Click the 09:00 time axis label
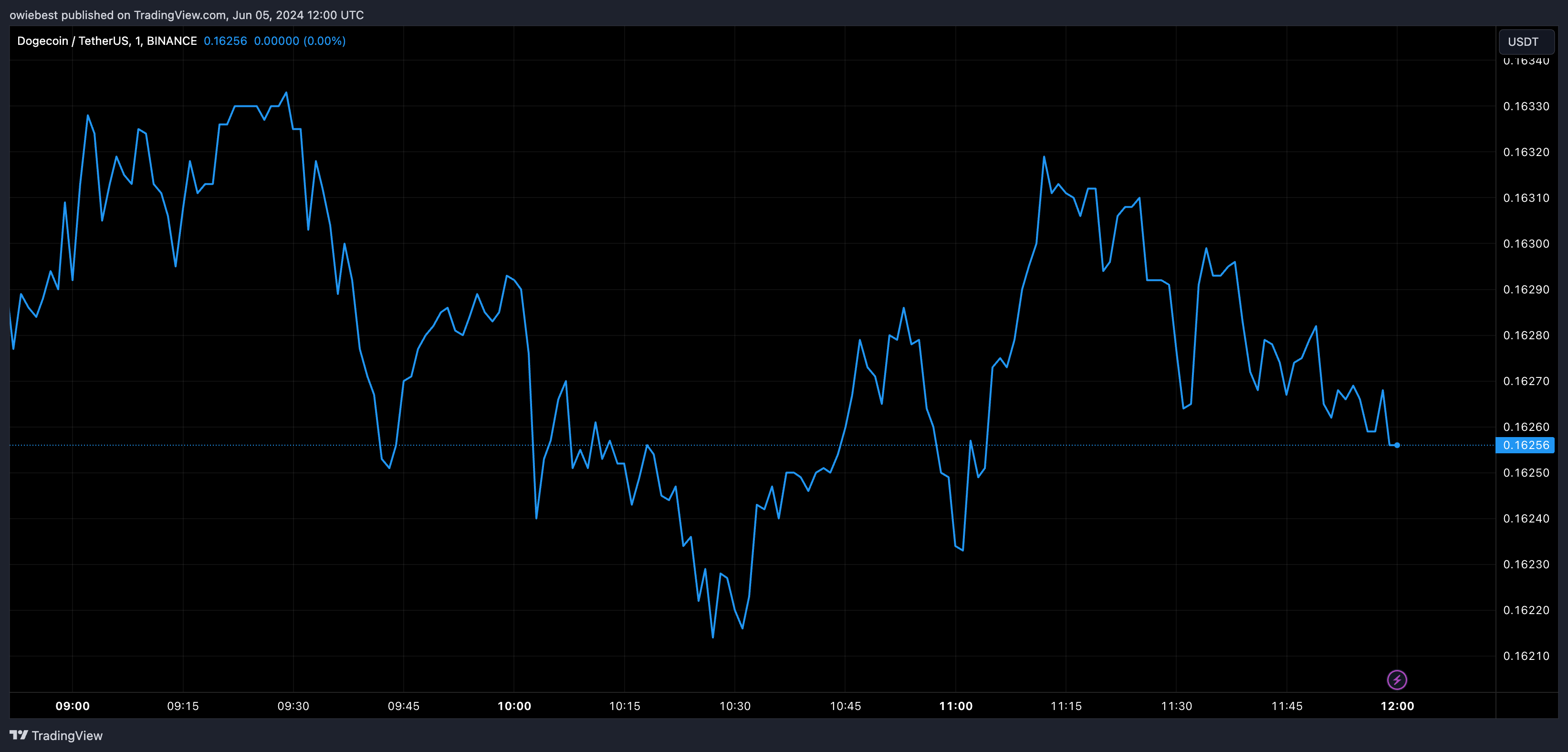 73,706
